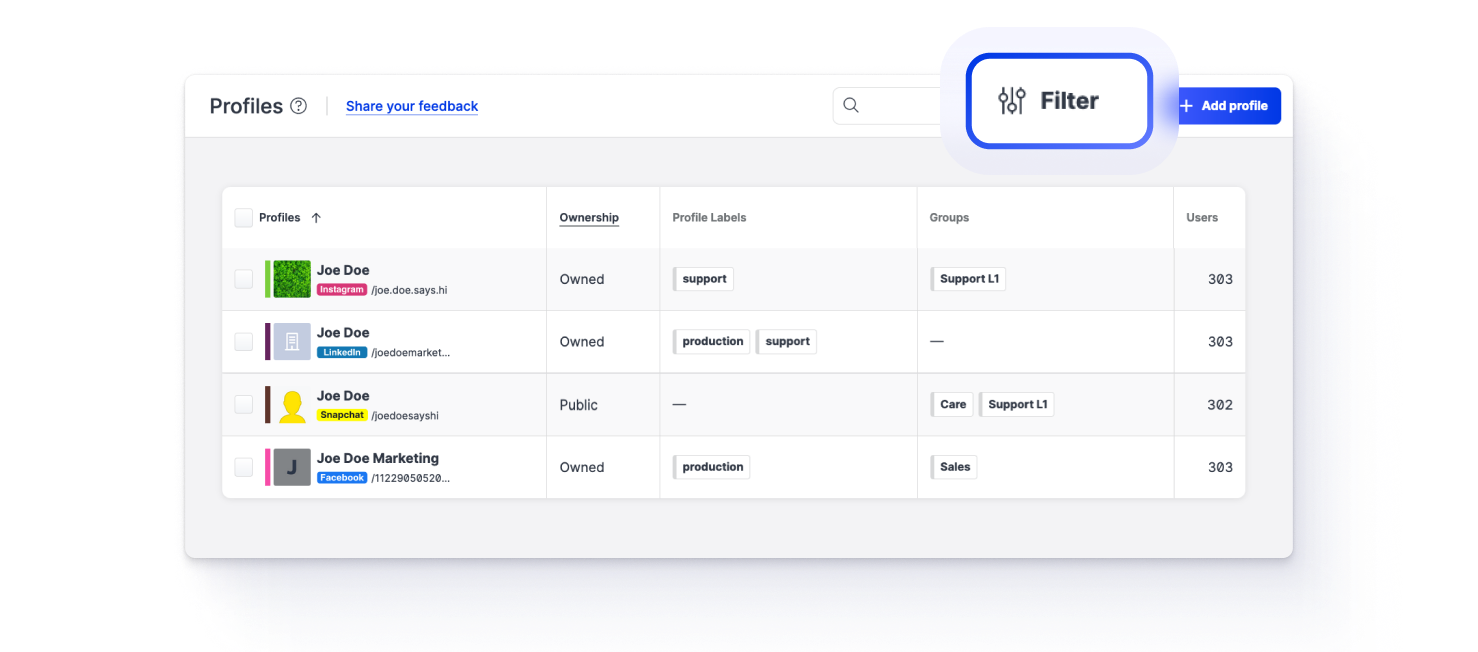Sort by the Profiles column arrow
Viewport: 1478px width, 652px height.
click(316, 218)
